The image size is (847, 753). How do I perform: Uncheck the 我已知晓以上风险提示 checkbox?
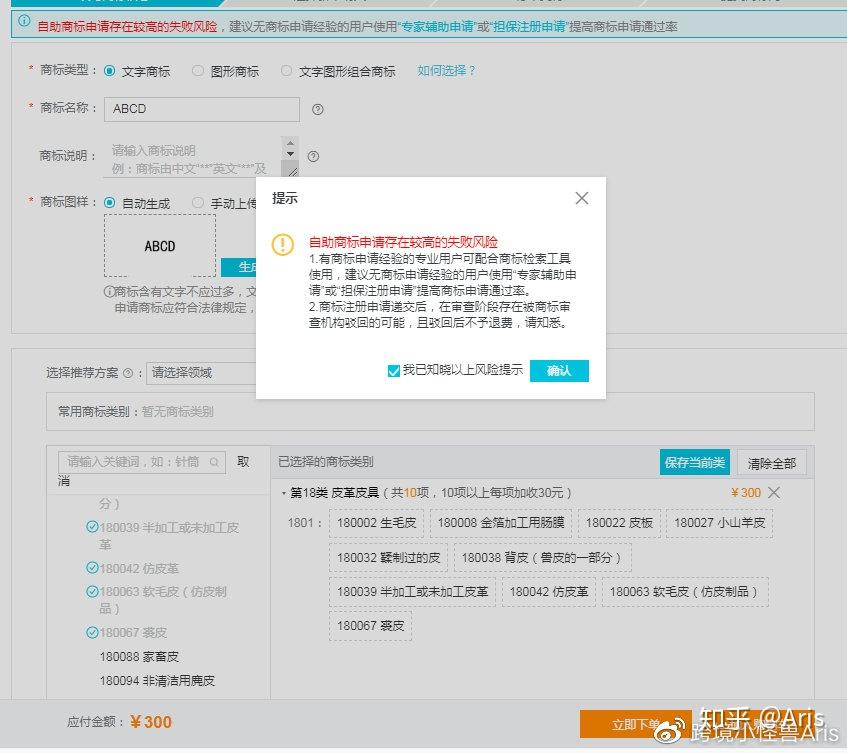(394, 370)
